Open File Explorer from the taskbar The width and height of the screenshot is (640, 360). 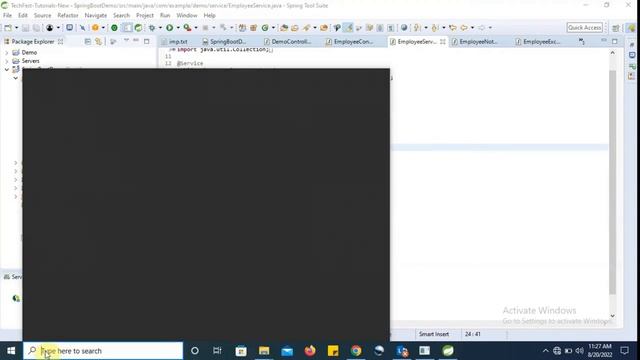264,351
